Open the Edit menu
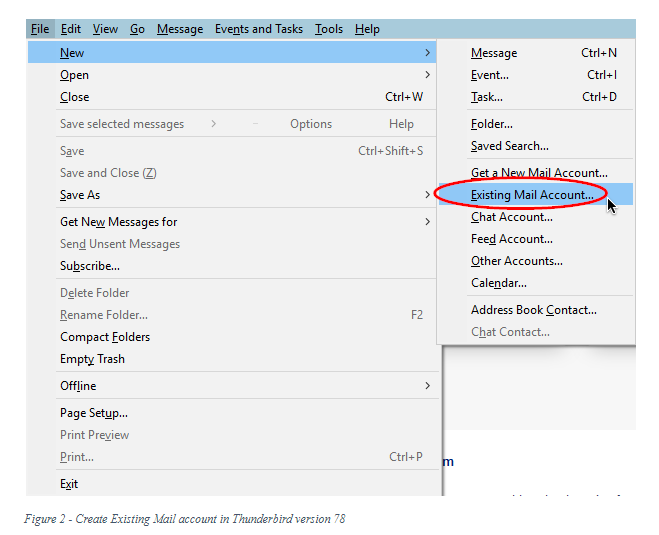This screenshot has width=659, height=535. (x=71, y=29)
